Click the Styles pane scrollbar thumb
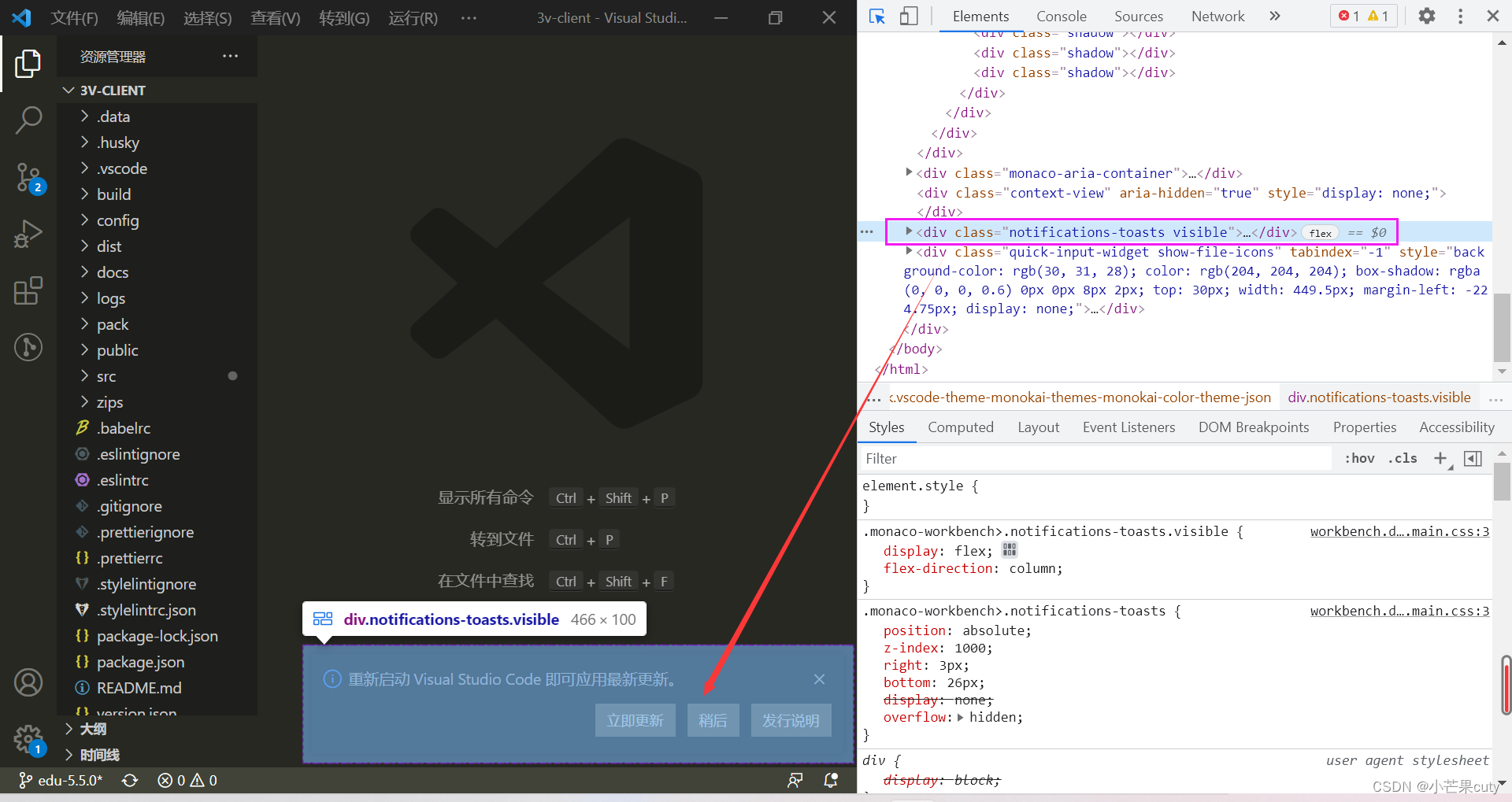 tap(1502, 482)
